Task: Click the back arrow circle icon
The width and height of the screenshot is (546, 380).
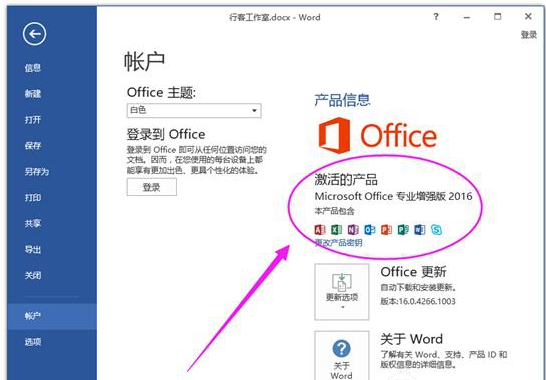Action: [34, 34]
